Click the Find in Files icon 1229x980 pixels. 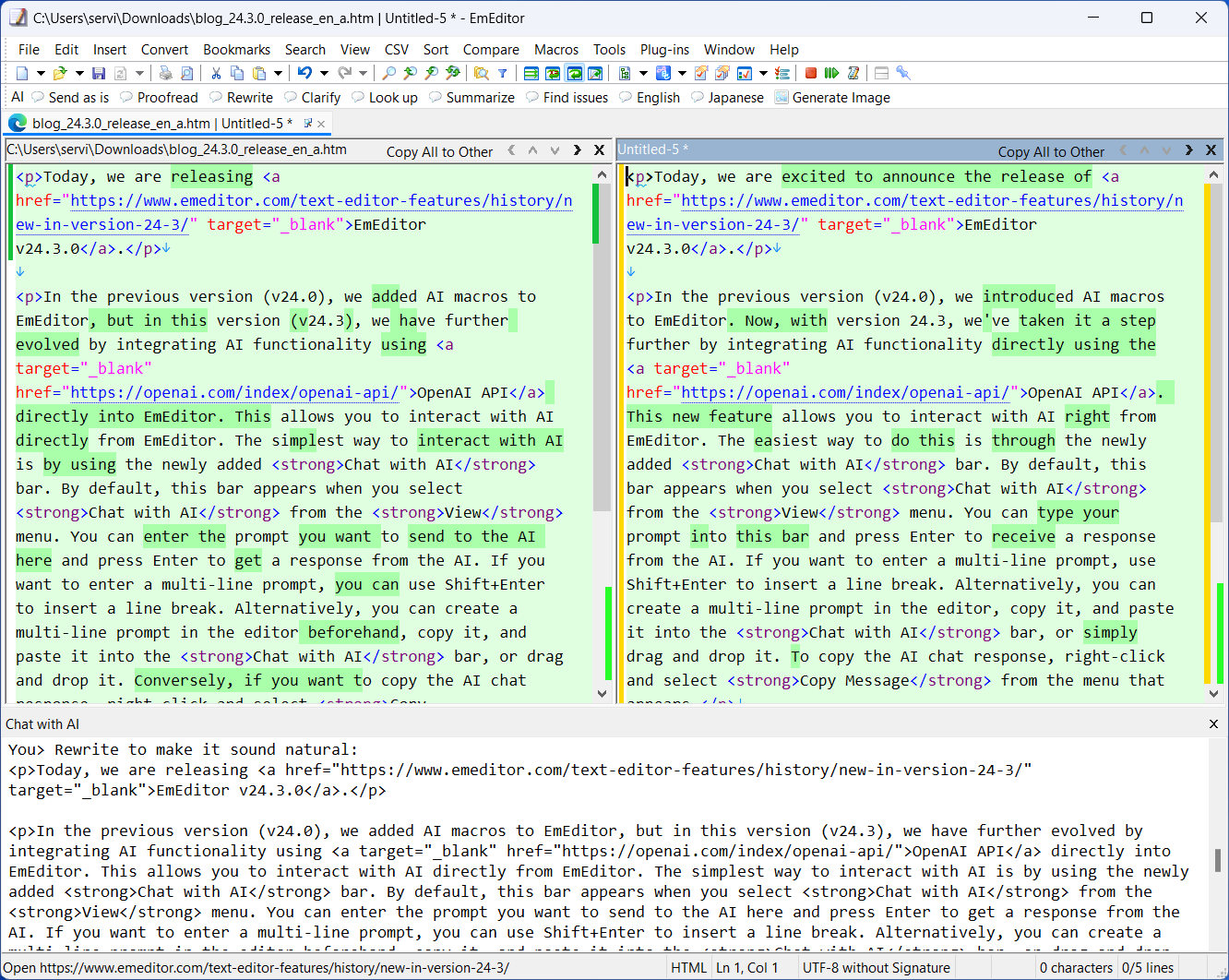pos(481,73)
